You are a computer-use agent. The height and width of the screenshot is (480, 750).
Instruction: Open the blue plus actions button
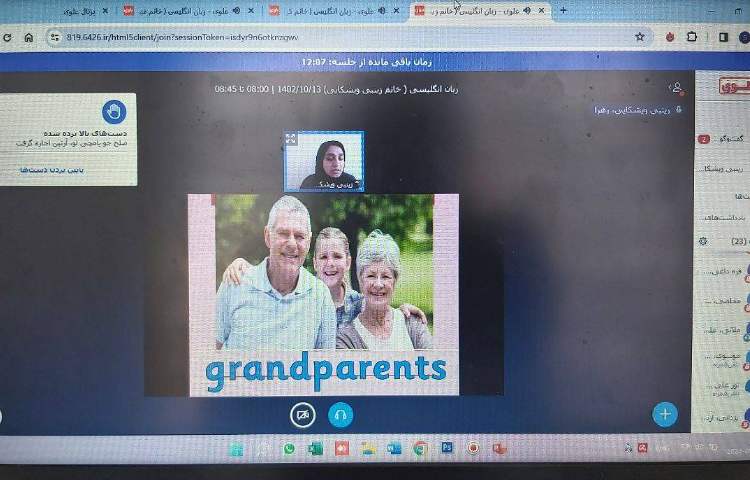pyautogui.click(x=664, y=413)
